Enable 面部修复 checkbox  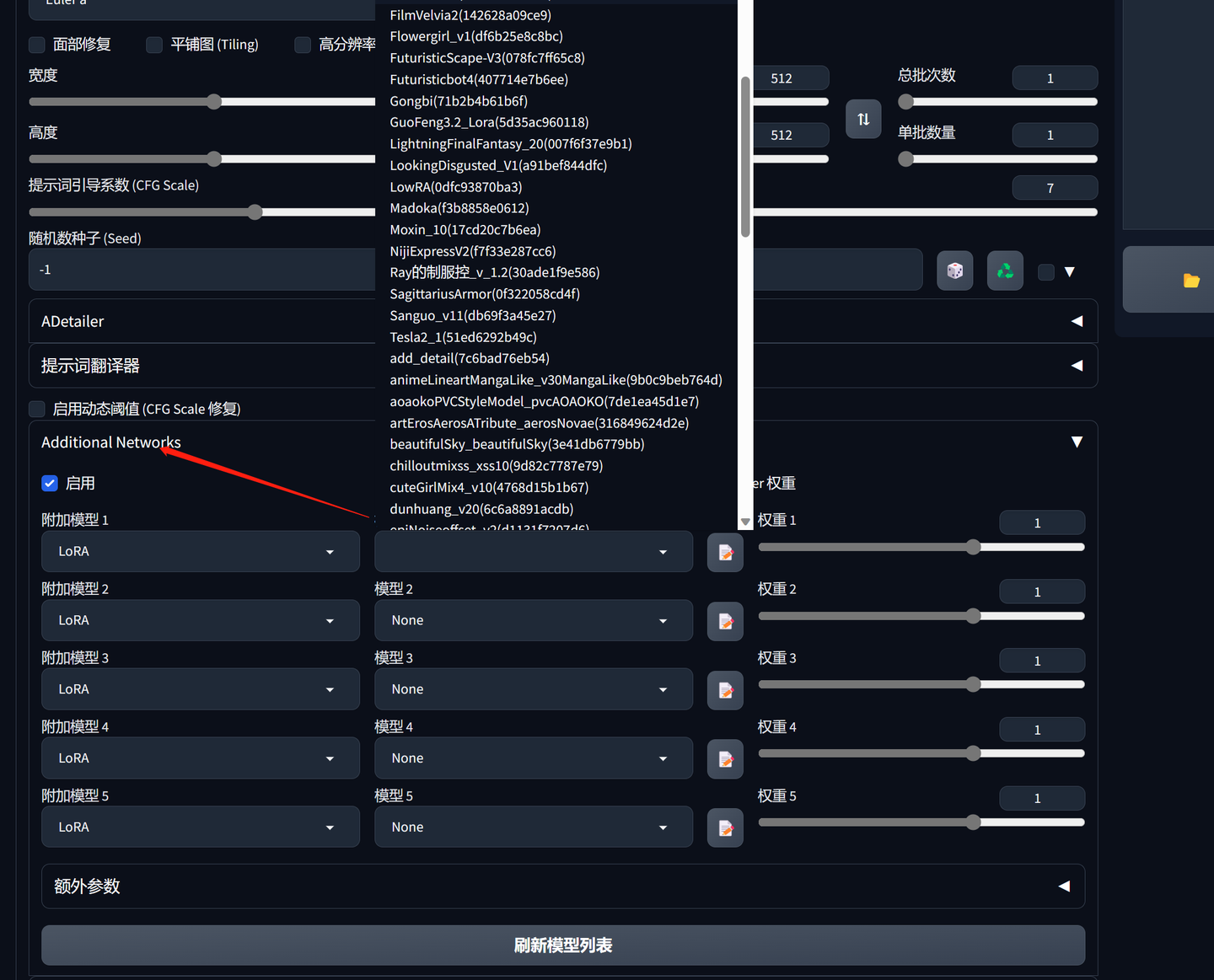37,45
